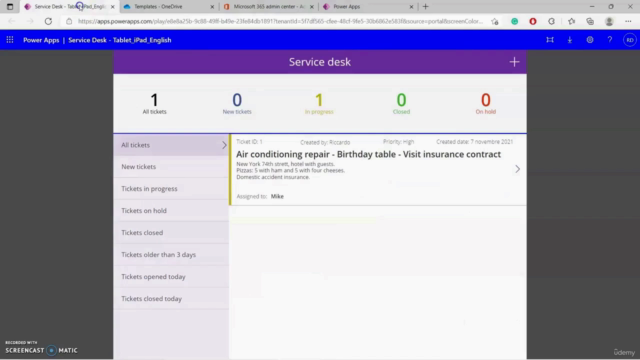
Task: Open the Air conditioning repair ticket title
Action: (x=368, y=154)
